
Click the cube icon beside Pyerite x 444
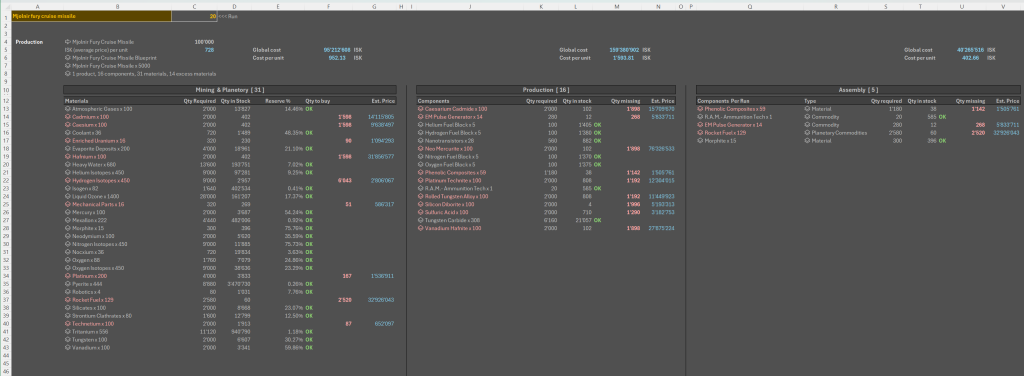[x=68, y=284]
